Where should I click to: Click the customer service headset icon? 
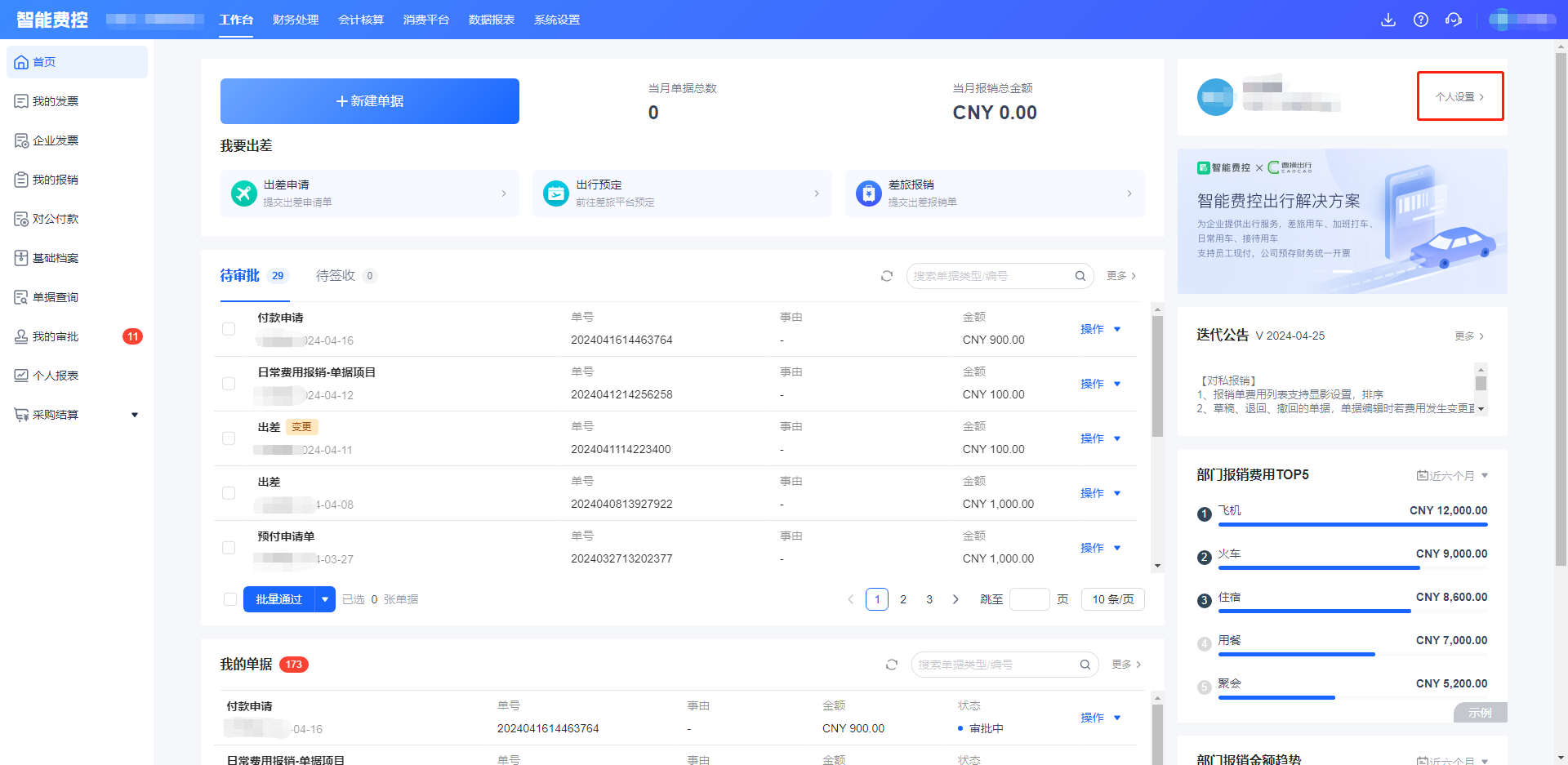point(1454,20)
